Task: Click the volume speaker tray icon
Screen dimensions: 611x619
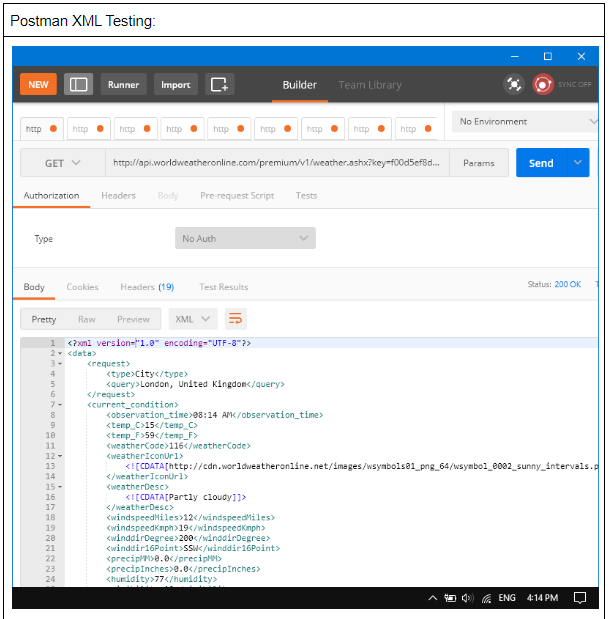Action: pos(468,598)
